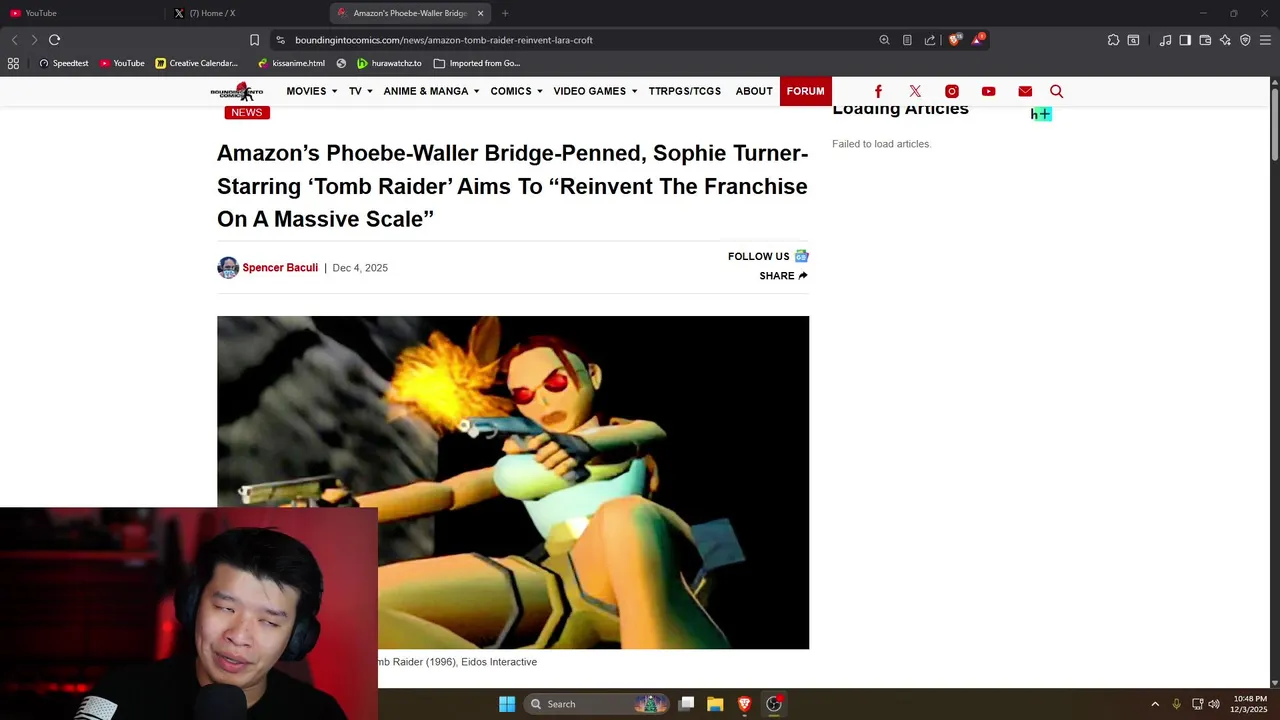Click the Tomb Raider article image
Image resolution: width=1280 pixels, height=720 pixels.
(513, 482)
